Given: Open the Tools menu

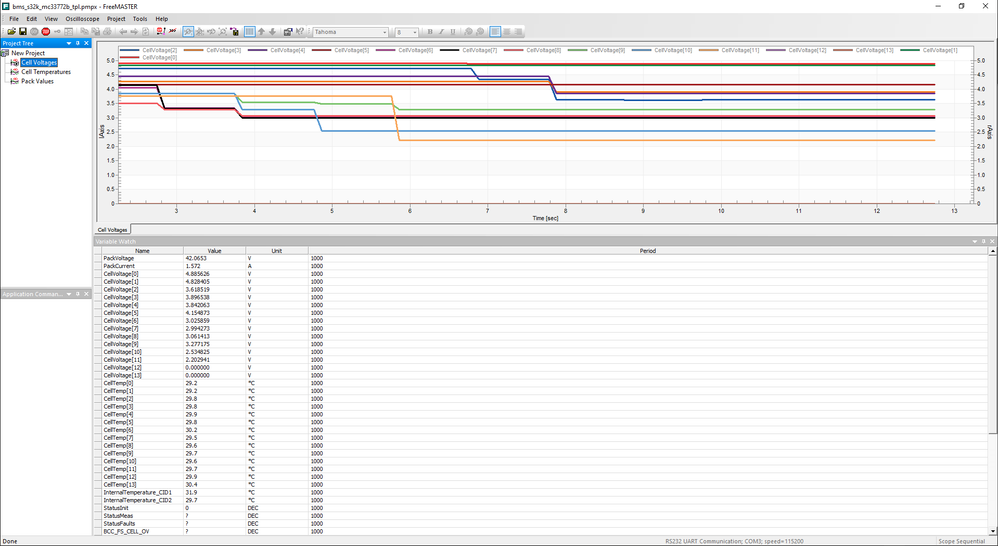Looking at the screenshot, I should (x=140, y=19).
